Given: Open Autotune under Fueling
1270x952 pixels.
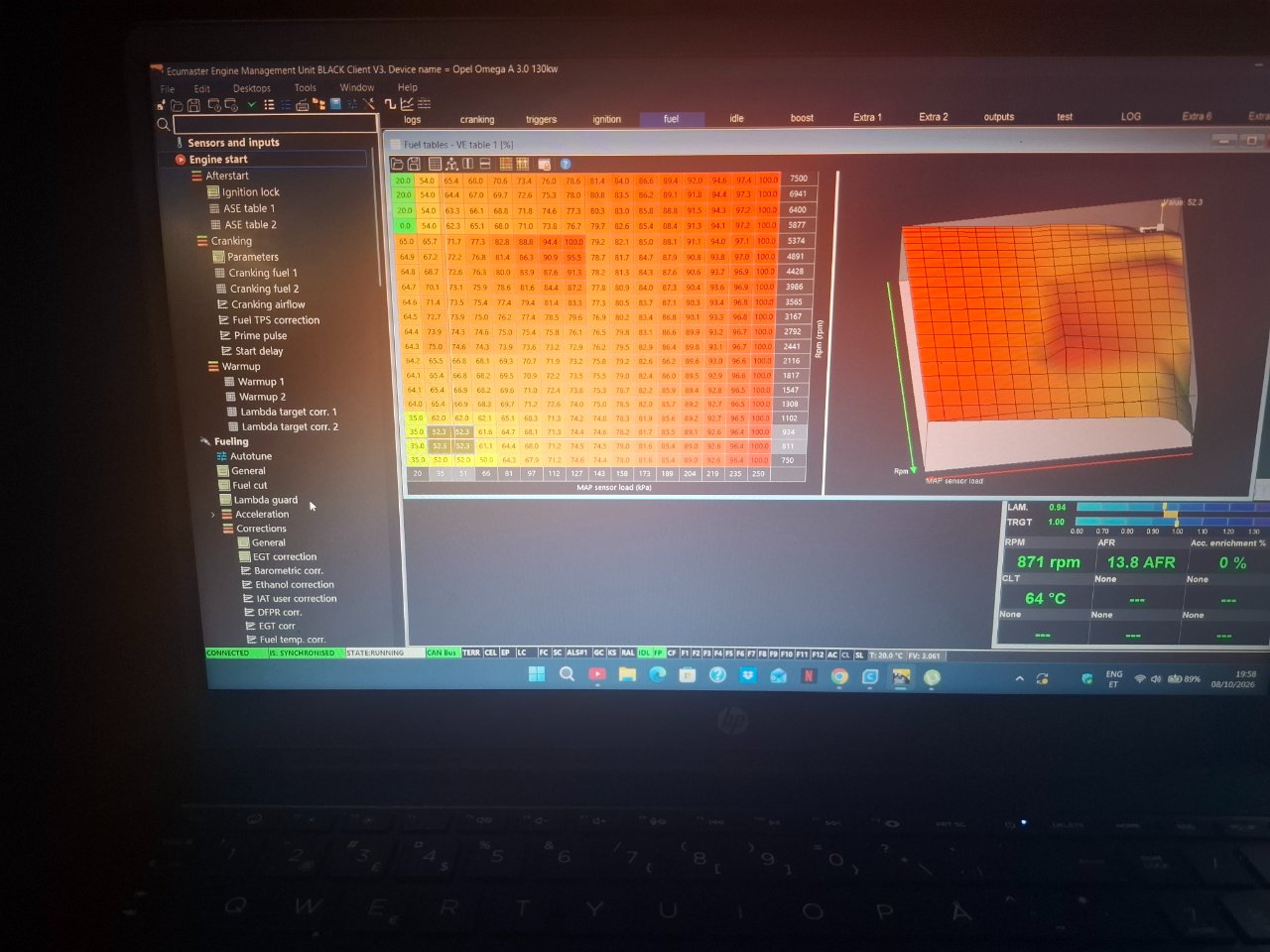Looking at the screenshot, I should tap(251, 457).
